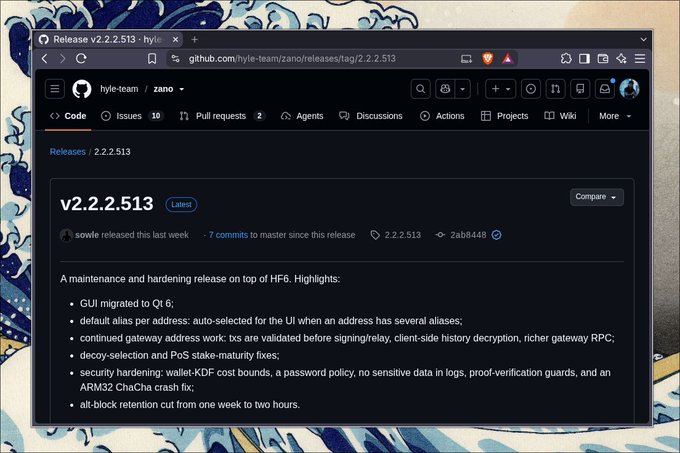Open your repositories header icon
Viewport: 680px width, 453px height.
pyautogui.click(x=580, y=89)
